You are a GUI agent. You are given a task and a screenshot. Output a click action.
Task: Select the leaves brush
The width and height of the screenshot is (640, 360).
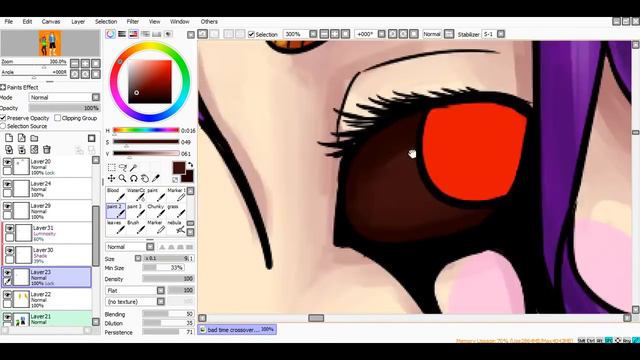tap(116, 227)
